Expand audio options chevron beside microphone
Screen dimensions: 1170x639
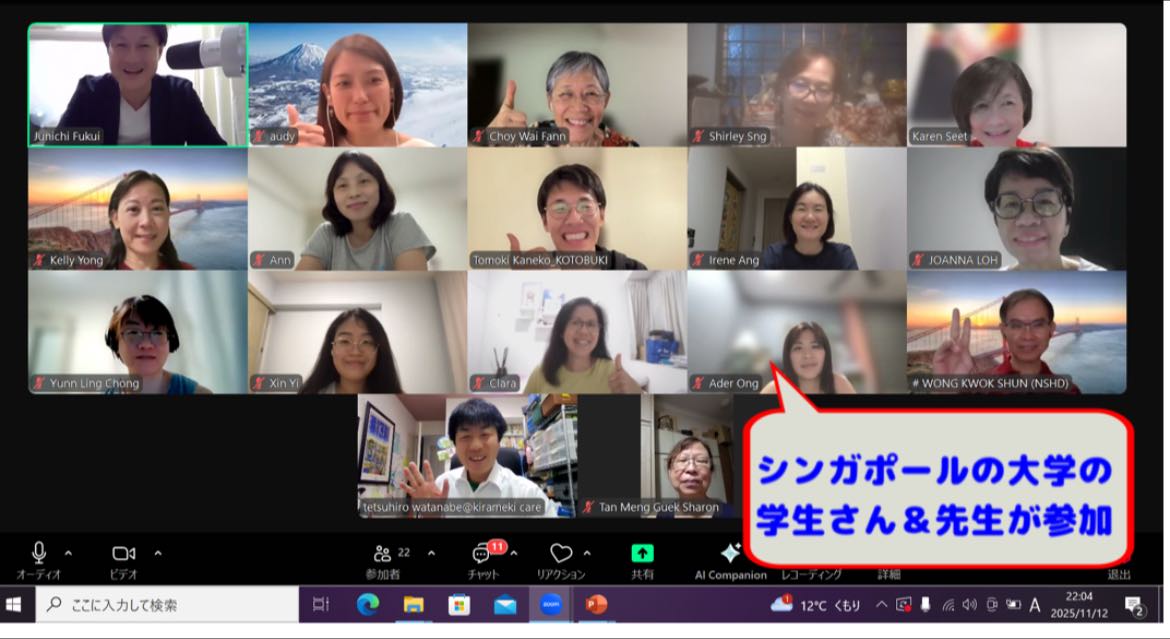(68, 553)
